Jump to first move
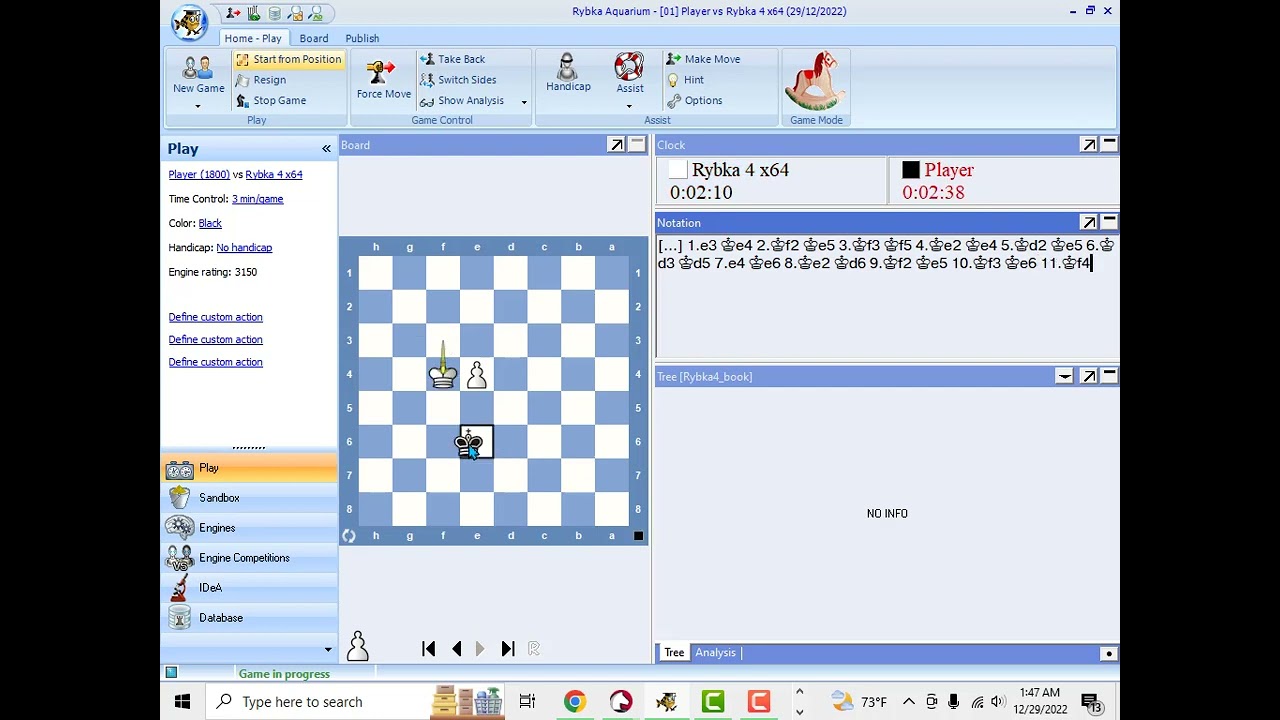Image resolution: width=1280 pixels, height=720 pixels. pyautogui.click(x=429, y=649)
